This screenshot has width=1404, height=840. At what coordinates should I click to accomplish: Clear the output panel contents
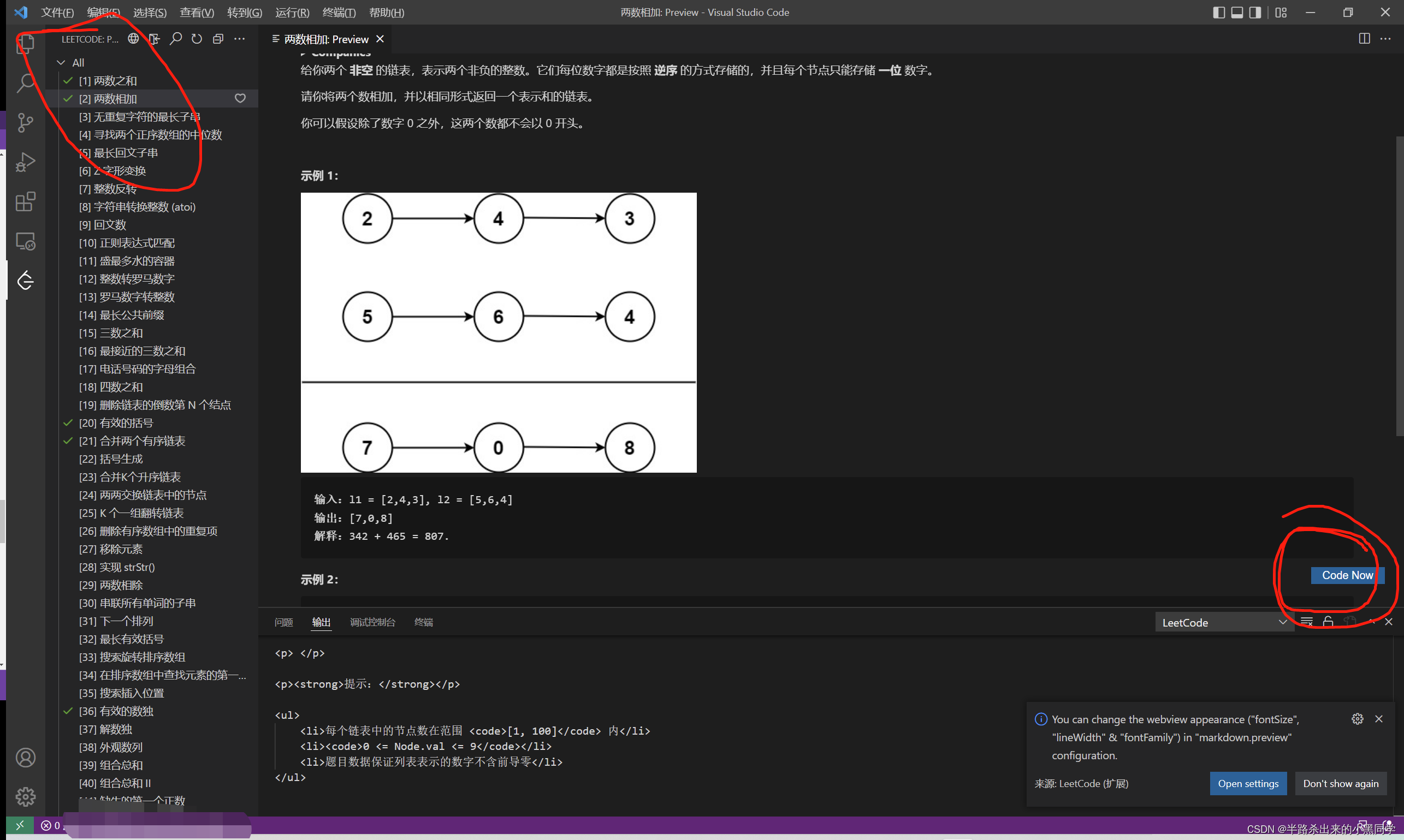pos(1307,621)
